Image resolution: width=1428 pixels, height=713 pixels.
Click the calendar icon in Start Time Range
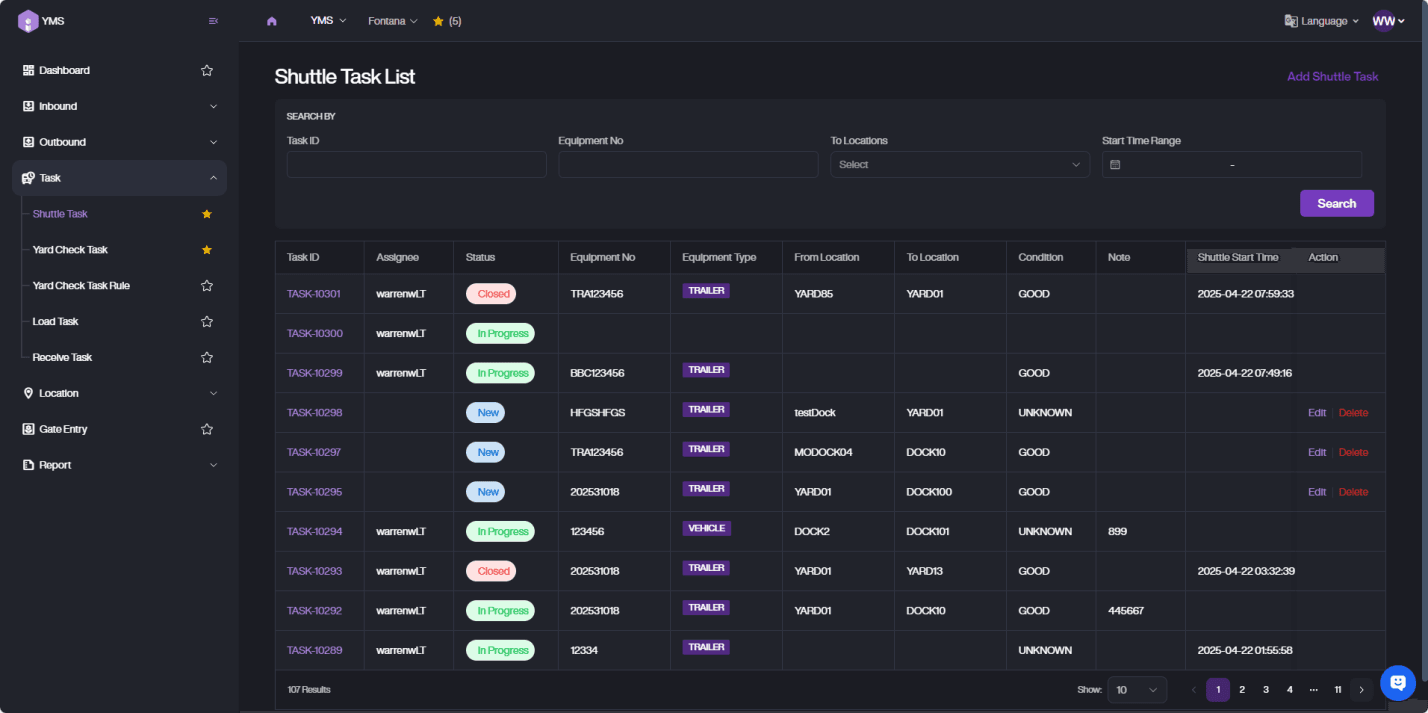(x=1115, y=165)
